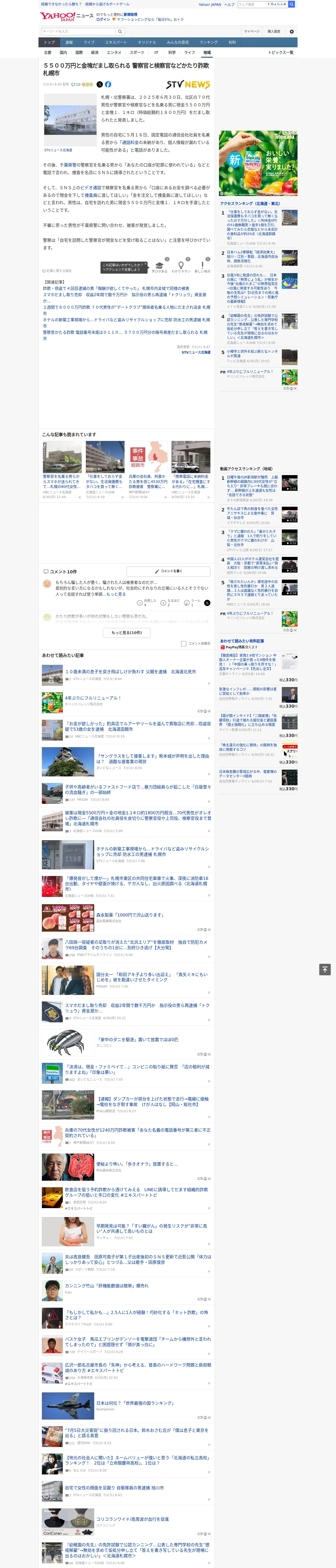
Task: Click the 'わかりやすい' lightbulb reaction icon
Action: [x=181, y=266]
